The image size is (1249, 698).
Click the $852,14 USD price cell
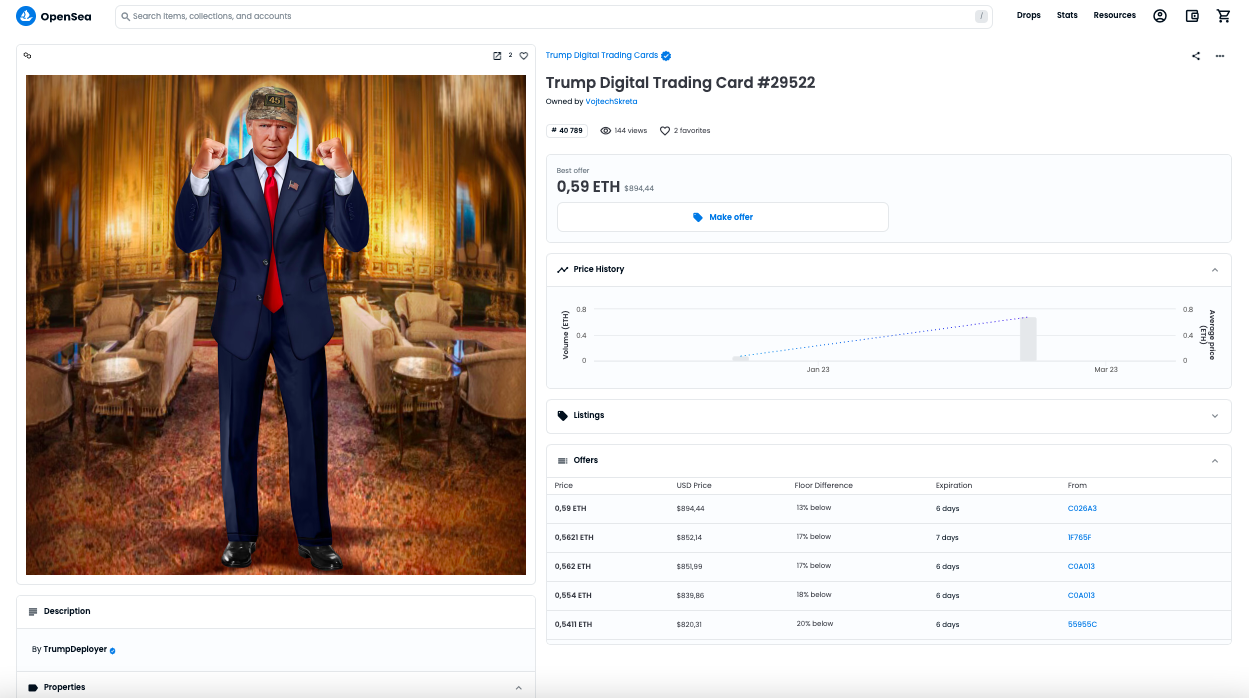tap(690, 538)
